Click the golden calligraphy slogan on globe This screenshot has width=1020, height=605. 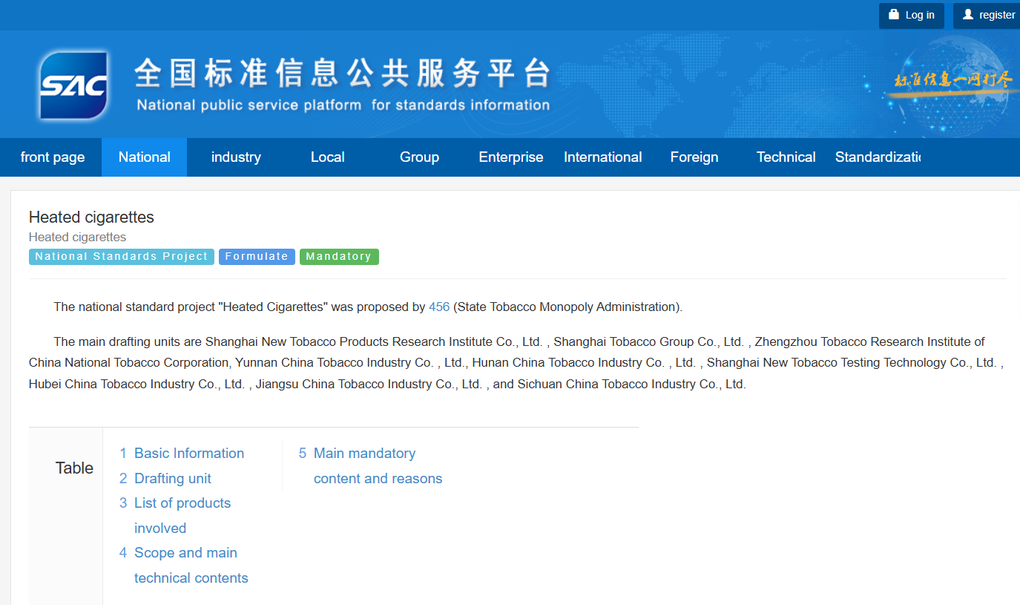pyautogui.click(x=952, y=81)
